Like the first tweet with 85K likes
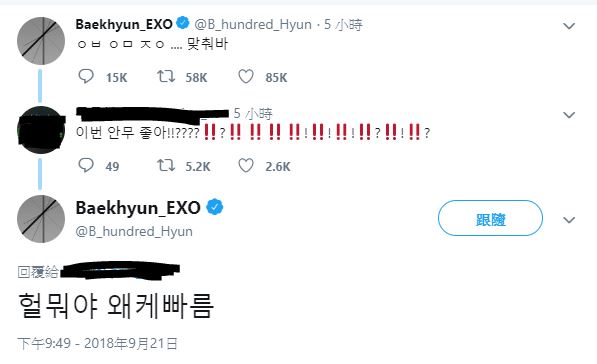 tap(246, 77)
